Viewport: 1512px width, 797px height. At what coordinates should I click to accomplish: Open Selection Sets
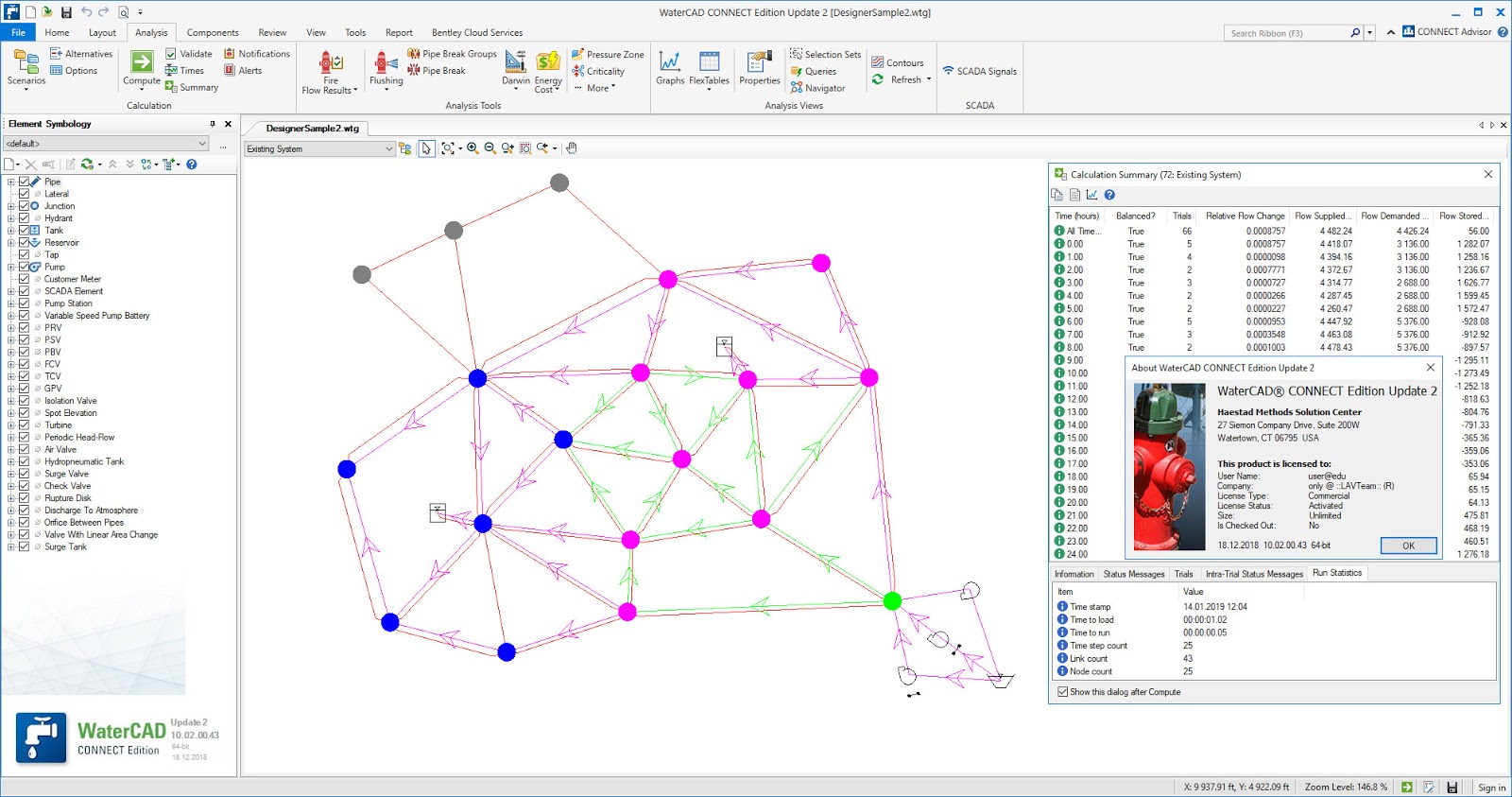point(825,54)
